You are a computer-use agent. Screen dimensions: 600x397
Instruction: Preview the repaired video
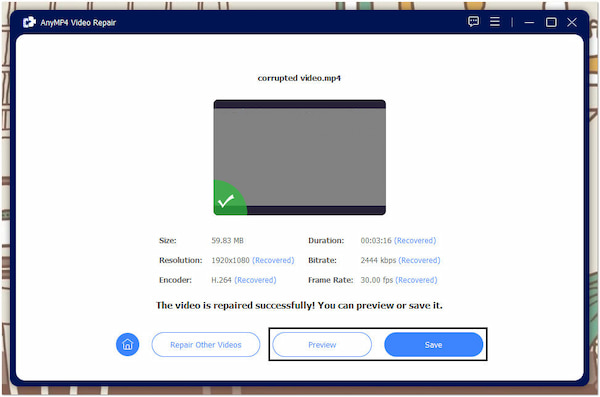[x=322, y=345]
